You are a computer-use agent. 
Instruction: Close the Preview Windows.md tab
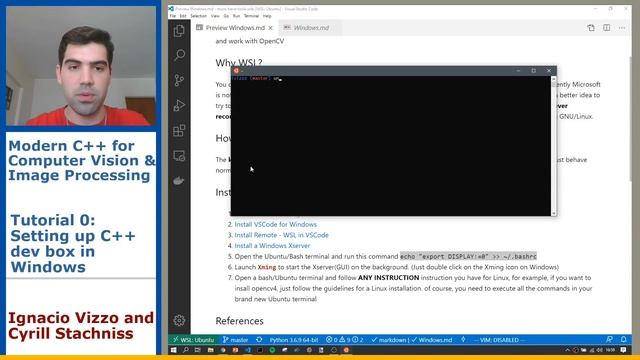point(271,28)
